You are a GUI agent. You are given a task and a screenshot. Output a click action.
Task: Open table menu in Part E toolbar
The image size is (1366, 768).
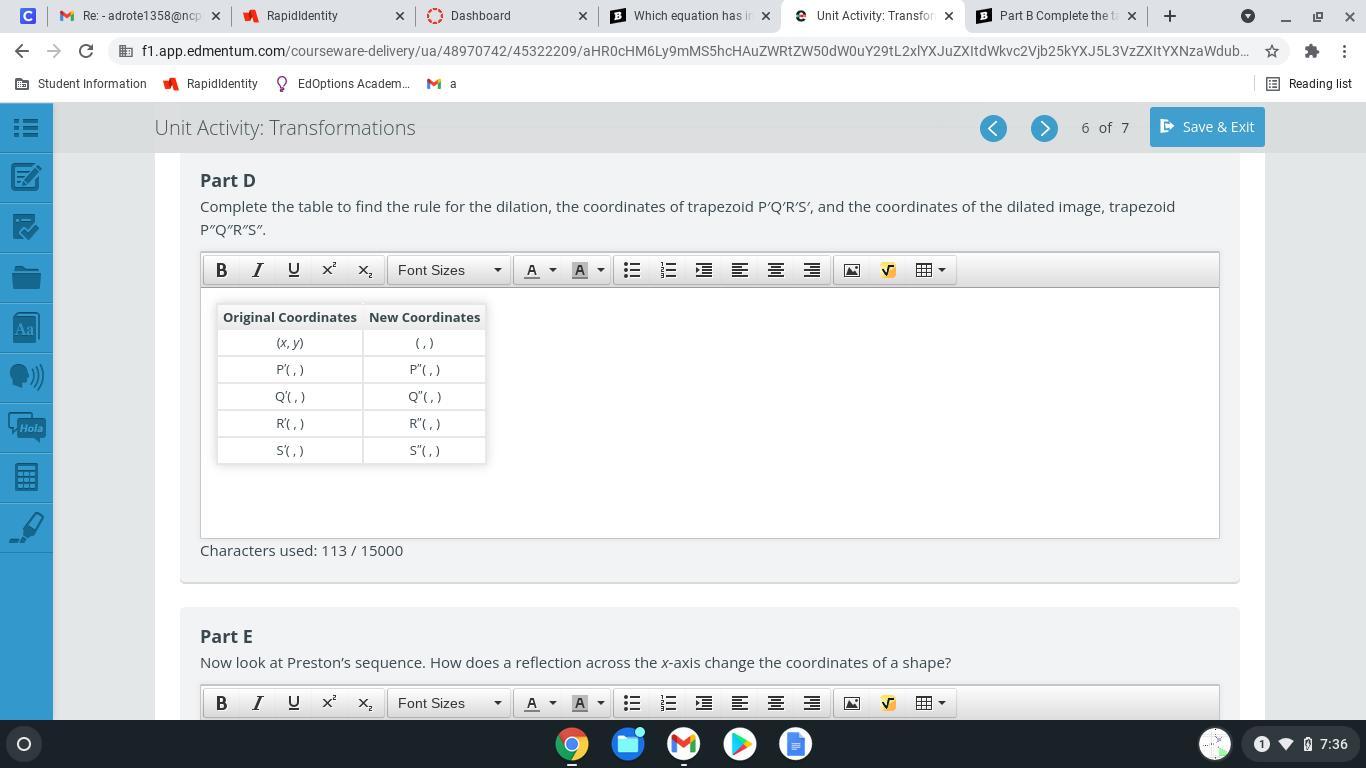point(931,703)
